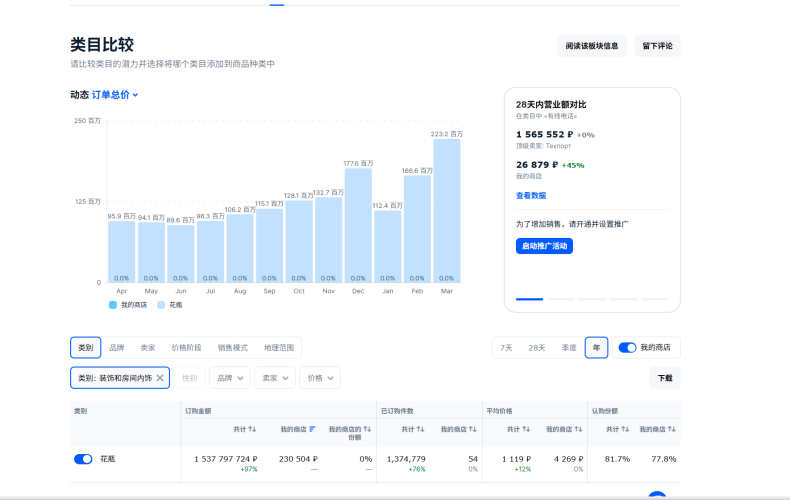This screenshot has width=790, height=500.
Task: Switch to the 价格阶段 tab
Action: coord(186,348)
